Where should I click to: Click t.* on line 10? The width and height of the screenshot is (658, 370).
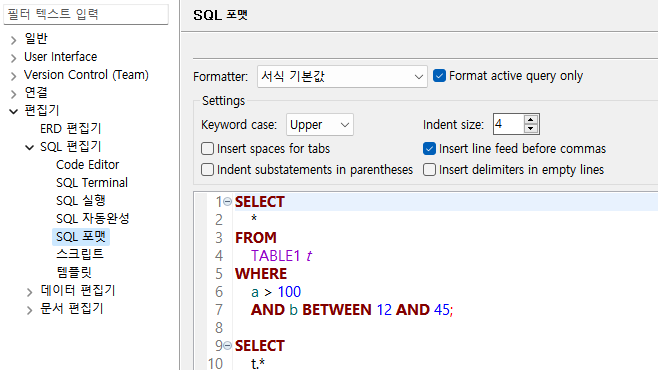(x=258, y=363)
